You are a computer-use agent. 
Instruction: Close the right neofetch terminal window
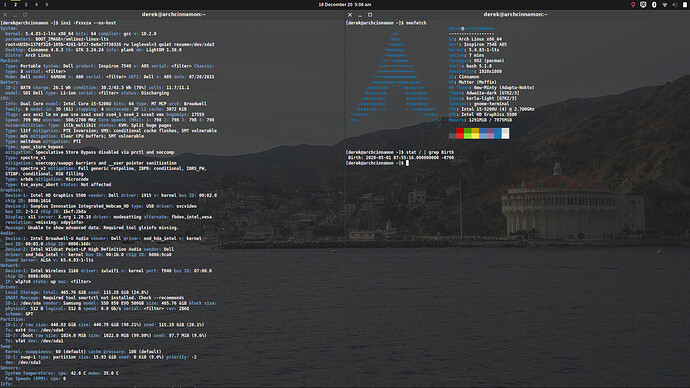350,15
